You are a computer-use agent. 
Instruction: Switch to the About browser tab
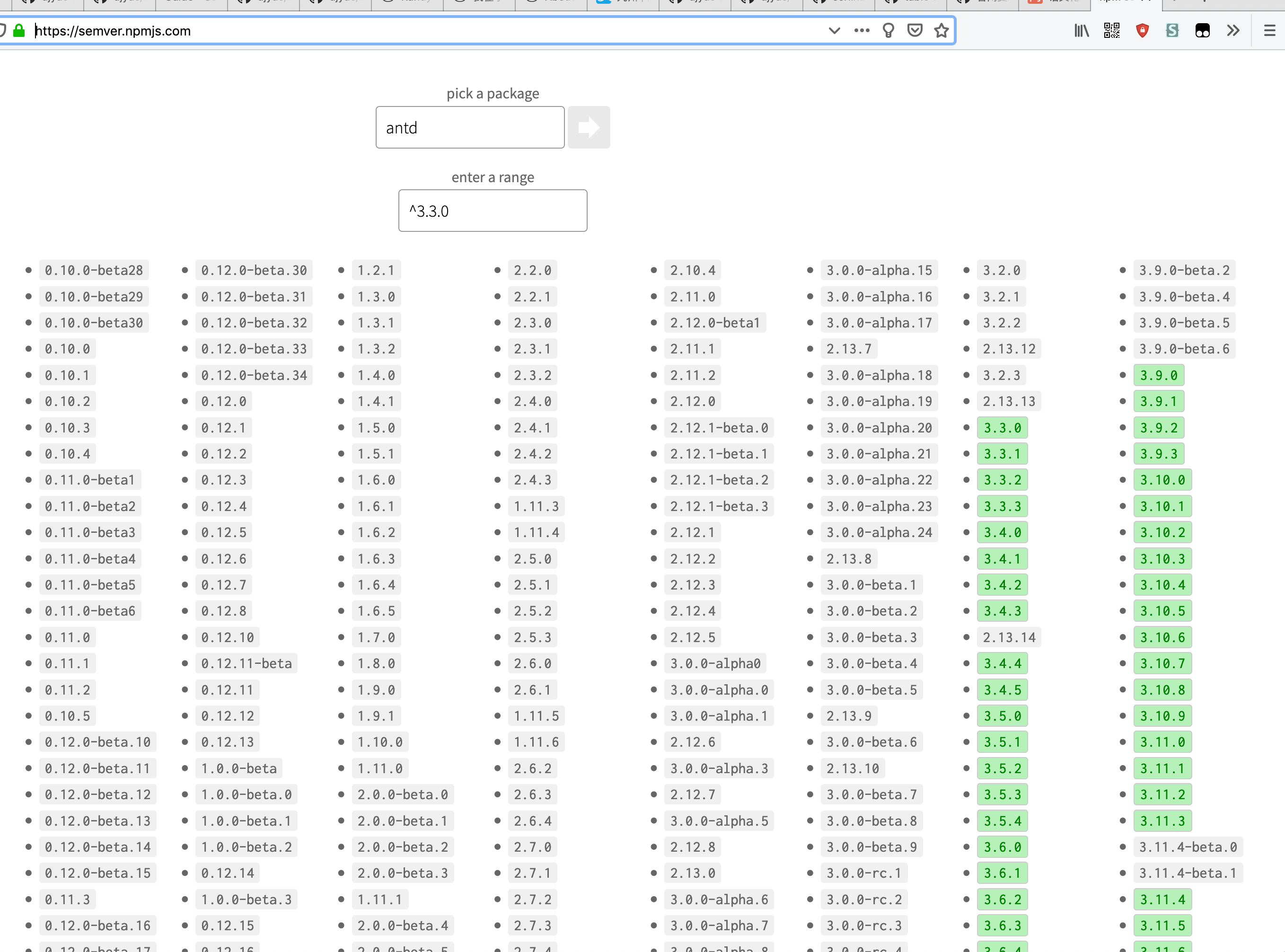coord(550,3)
